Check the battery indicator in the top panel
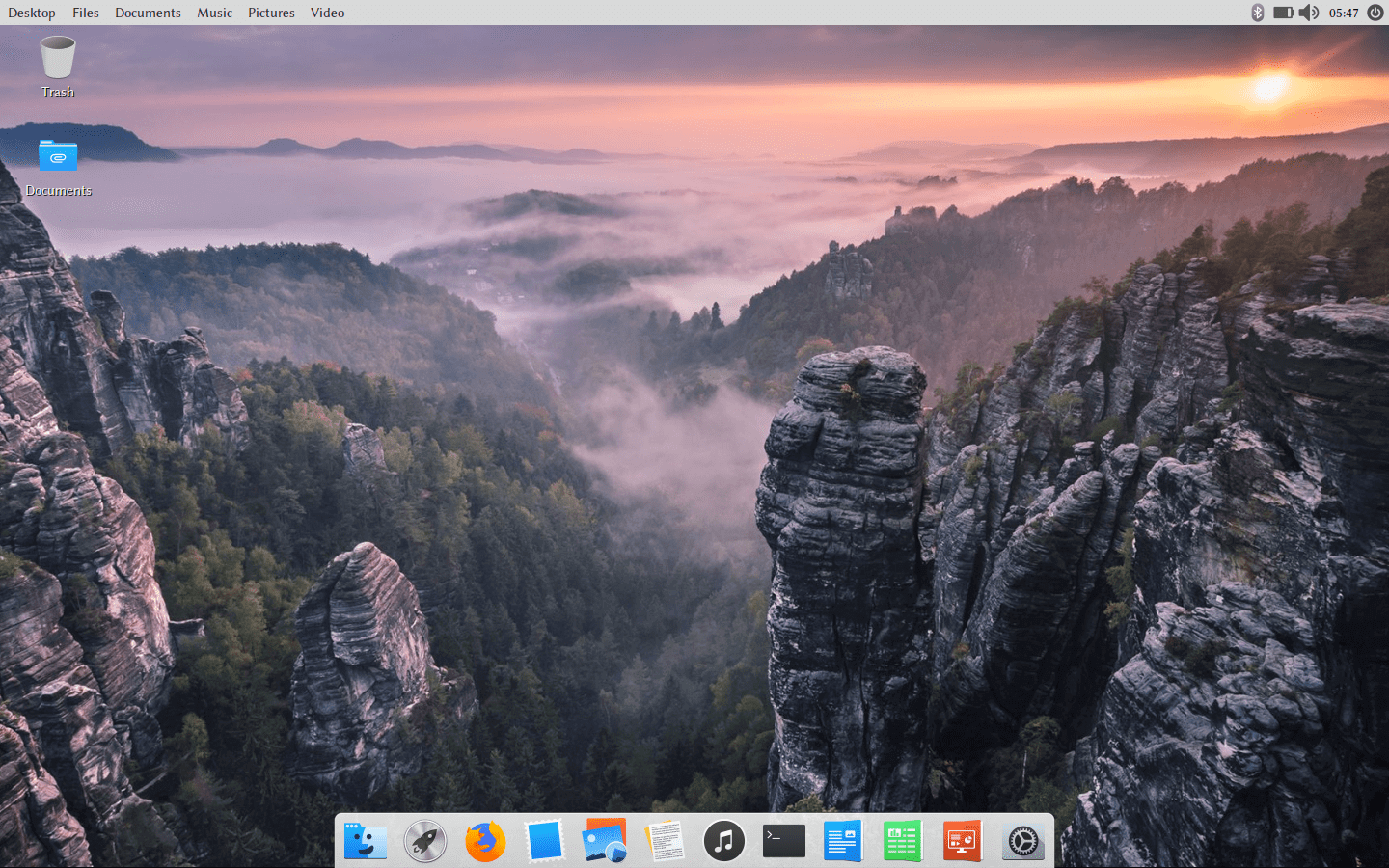The image size is (1389, 868). click(1283, 13)
